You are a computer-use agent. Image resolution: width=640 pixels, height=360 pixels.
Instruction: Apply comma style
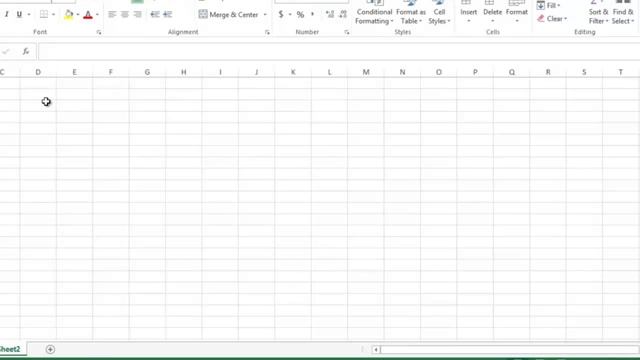(313, 15)
